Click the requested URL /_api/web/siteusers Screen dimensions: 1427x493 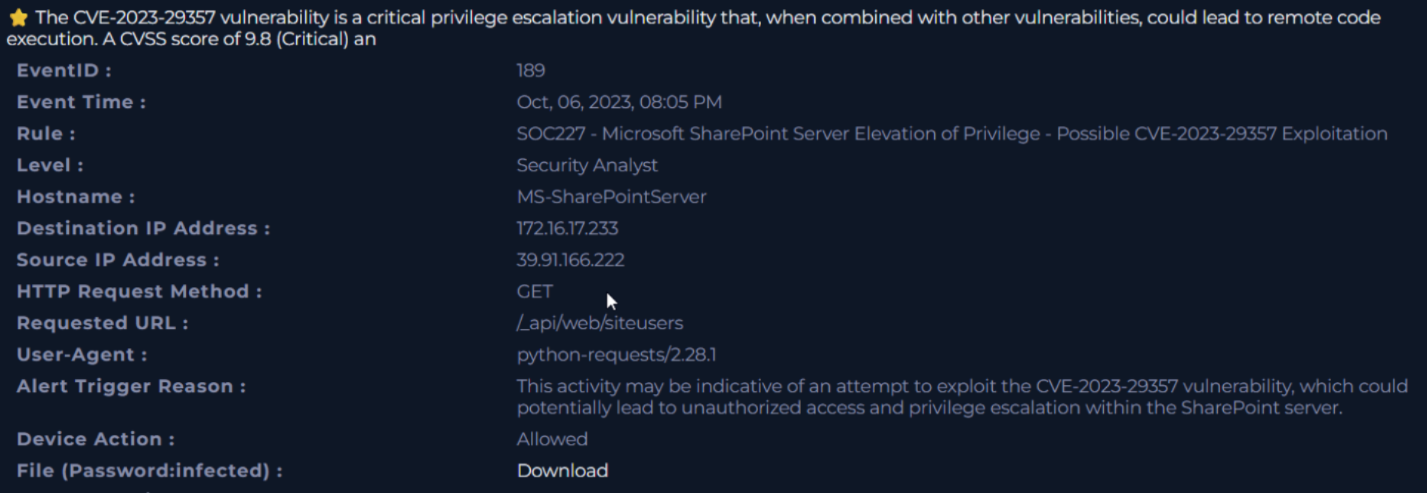tap(600, 323)
